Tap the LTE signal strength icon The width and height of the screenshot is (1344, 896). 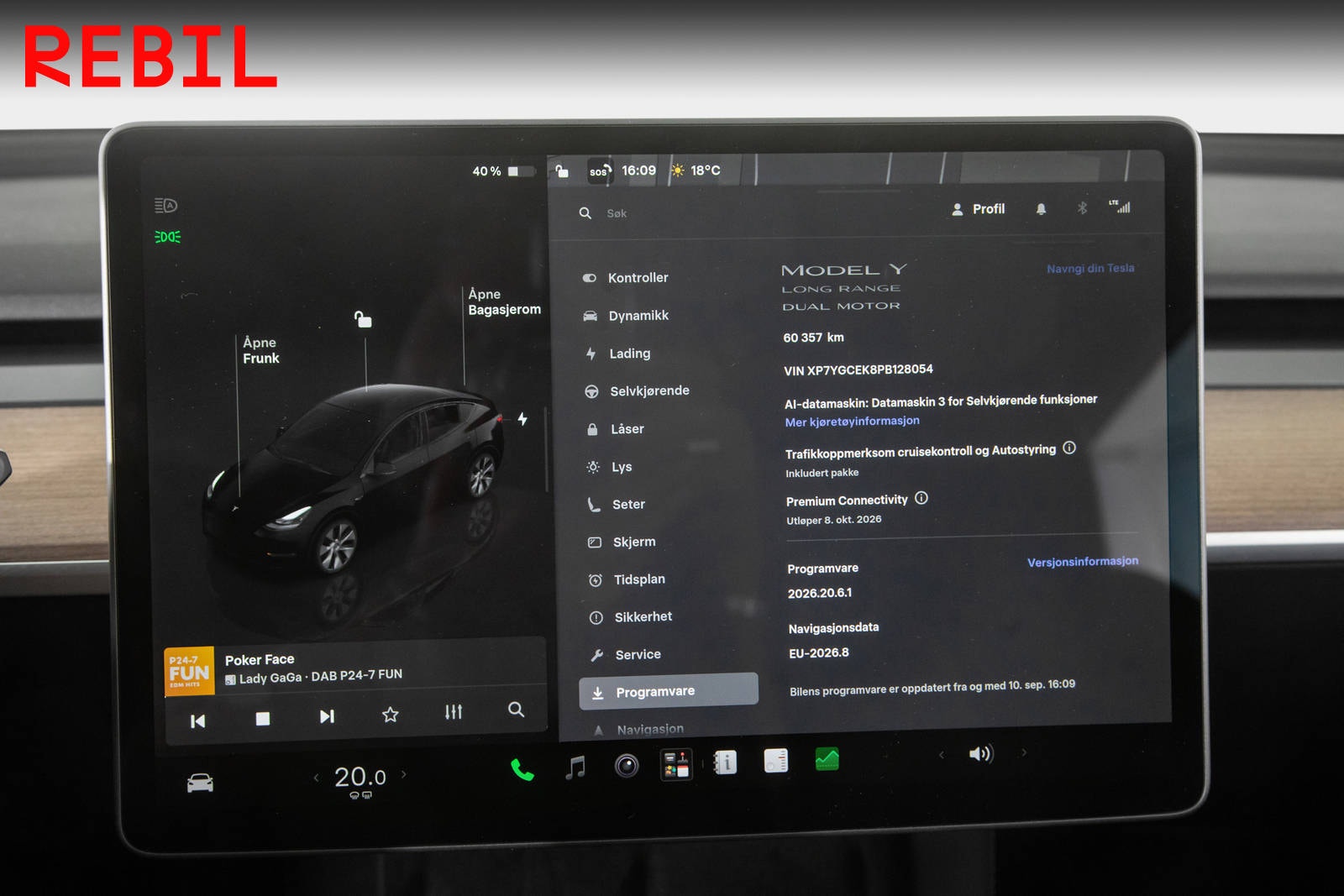pyautogui.click(x=1120, y=207)
